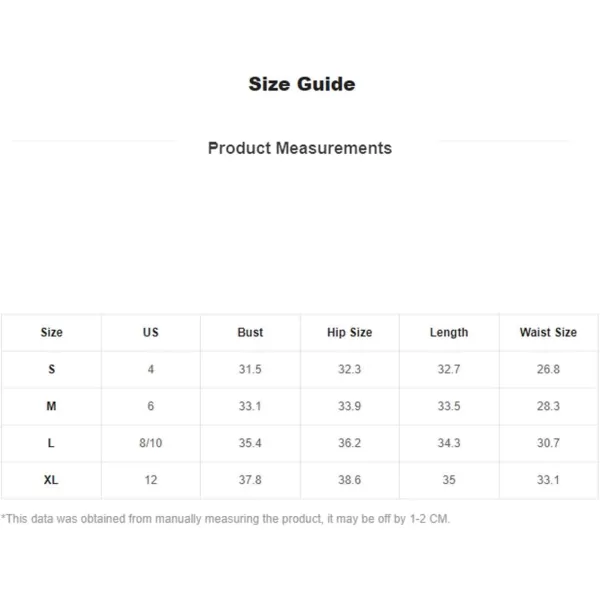Select the US column header

coord(151,332)
